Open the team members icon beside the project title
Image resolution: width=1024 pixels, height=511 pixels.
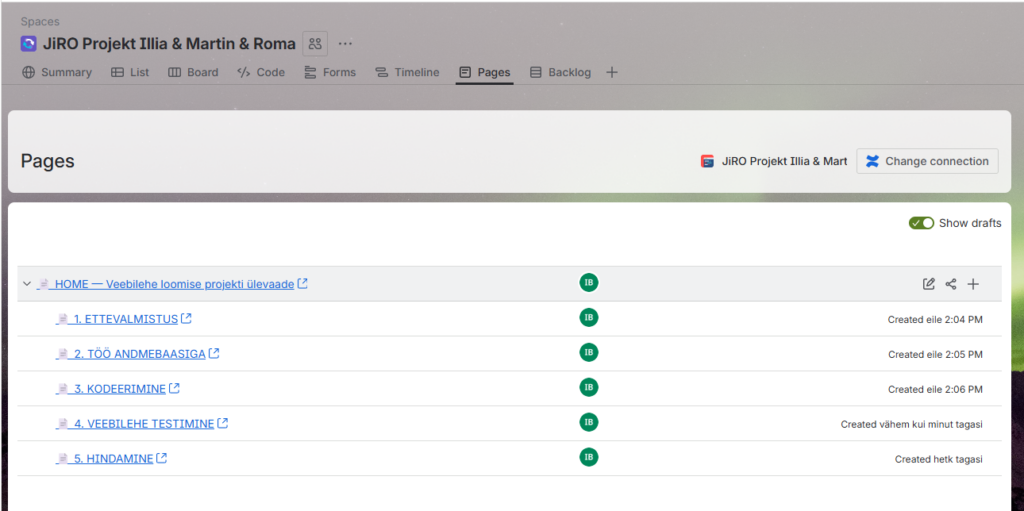coord(315,44)
